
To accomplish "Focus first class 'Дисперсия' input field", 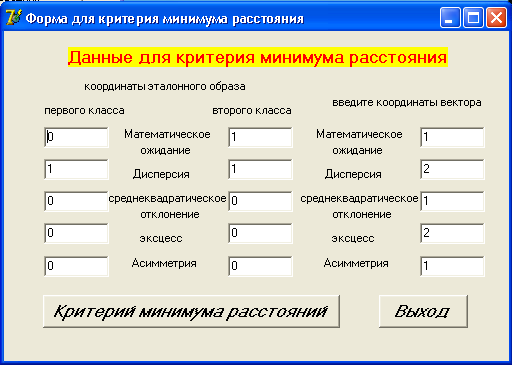I will point(76,169).
